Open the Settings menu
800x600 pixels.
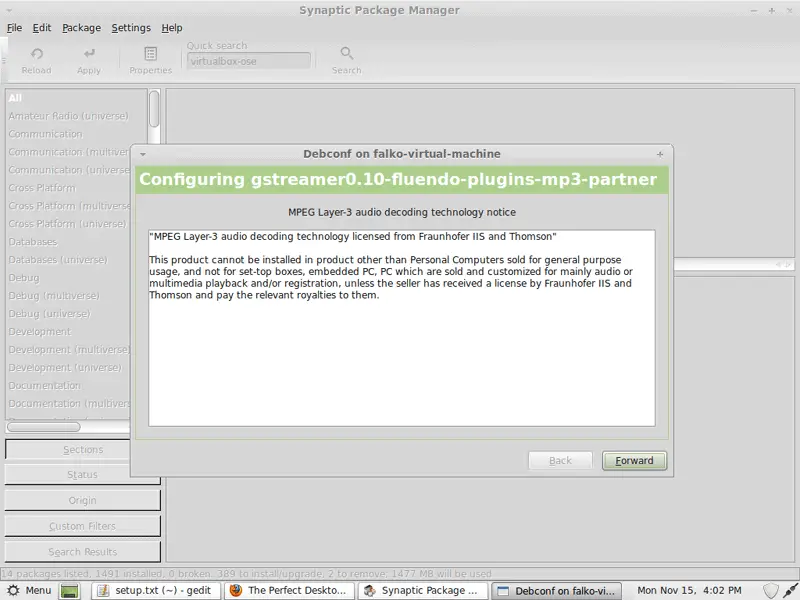pos(131,28)
